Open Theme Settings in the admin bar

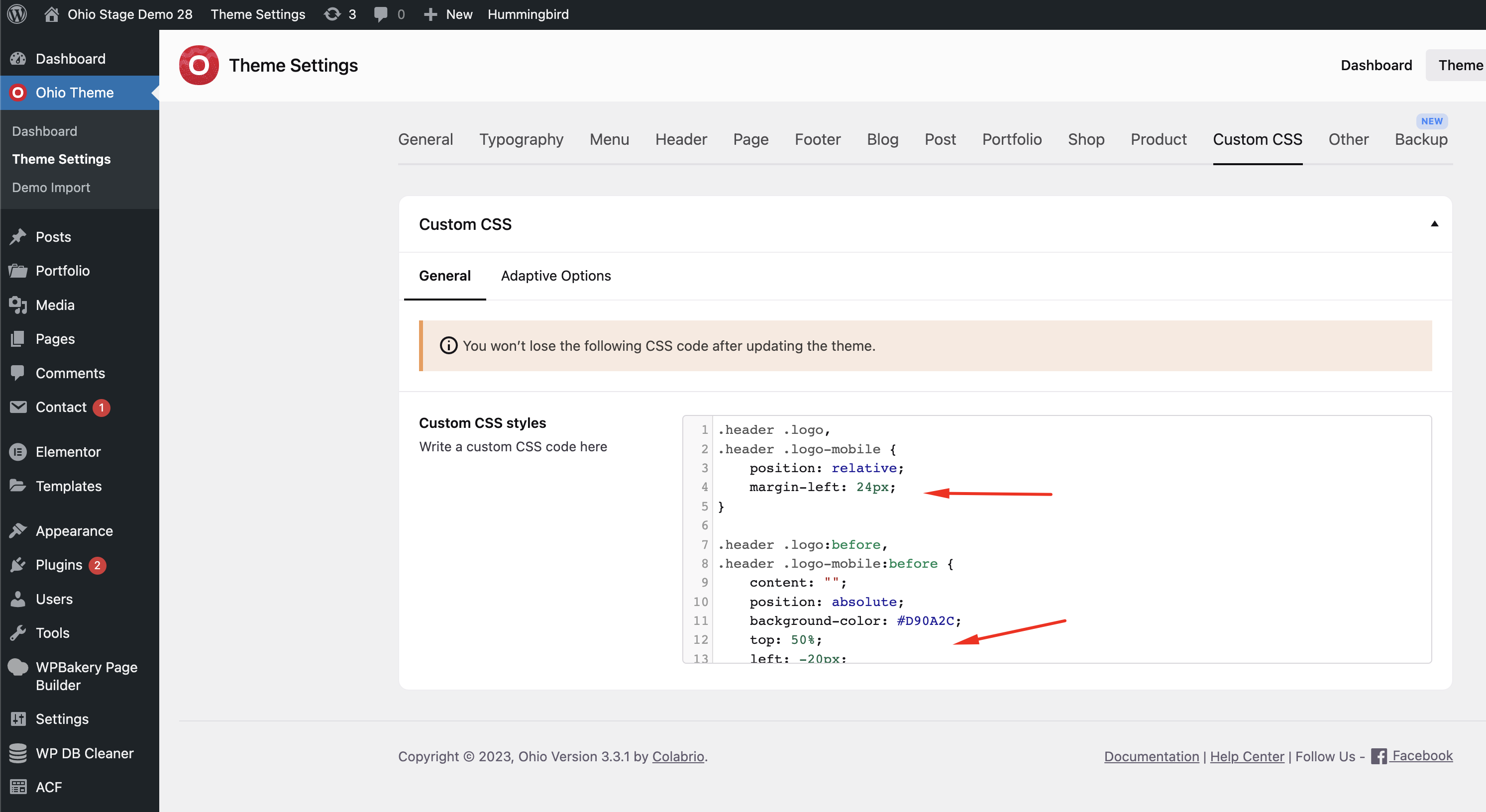pyautogui.click(x=258, y=14)
